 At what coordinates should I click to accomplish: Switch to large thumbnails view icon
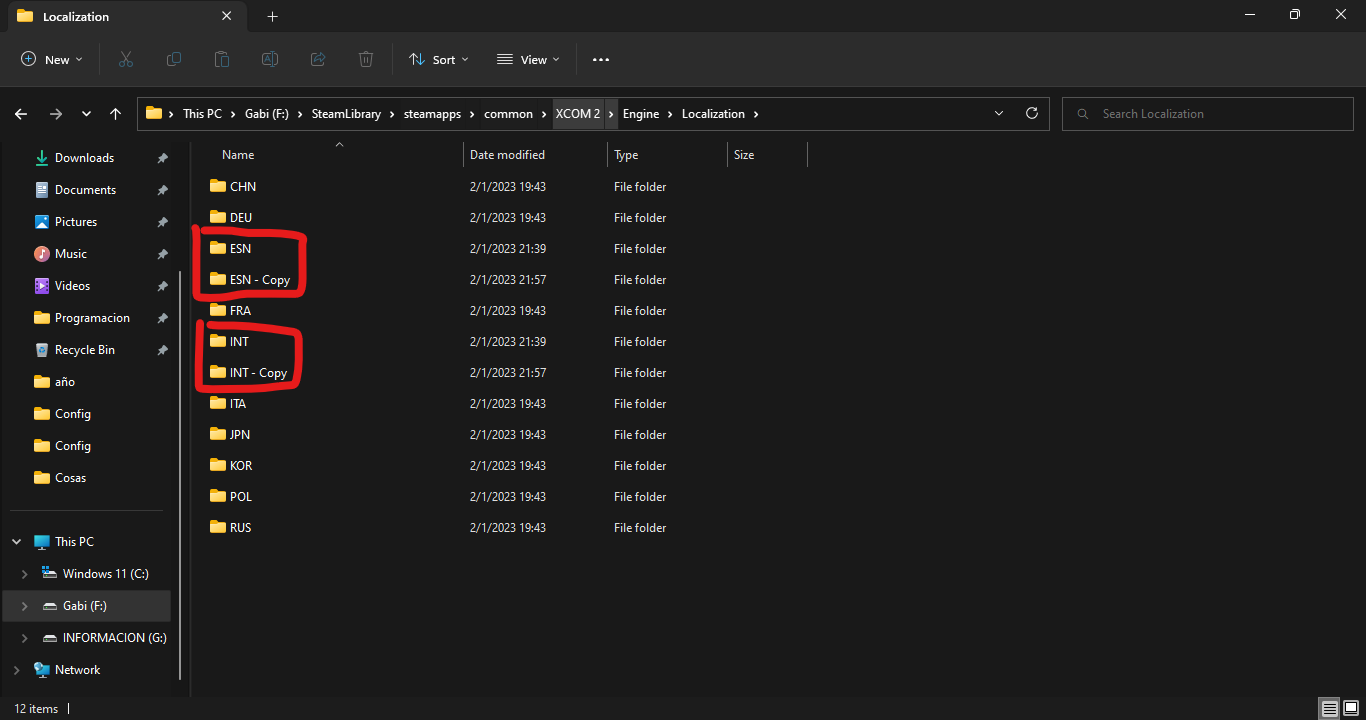pos(1350,709)
